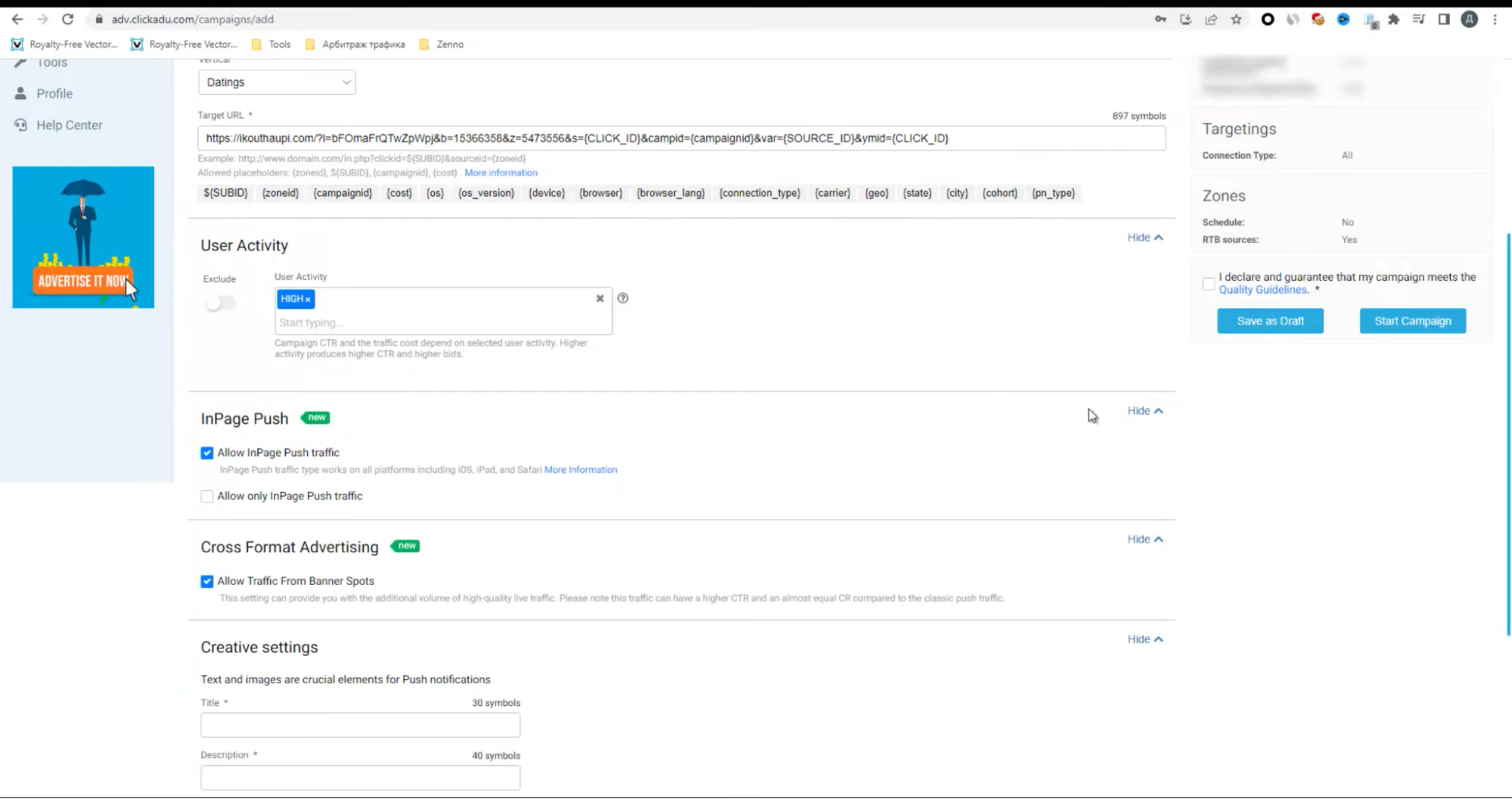Open the blue round extension icon

(1343, 19)
